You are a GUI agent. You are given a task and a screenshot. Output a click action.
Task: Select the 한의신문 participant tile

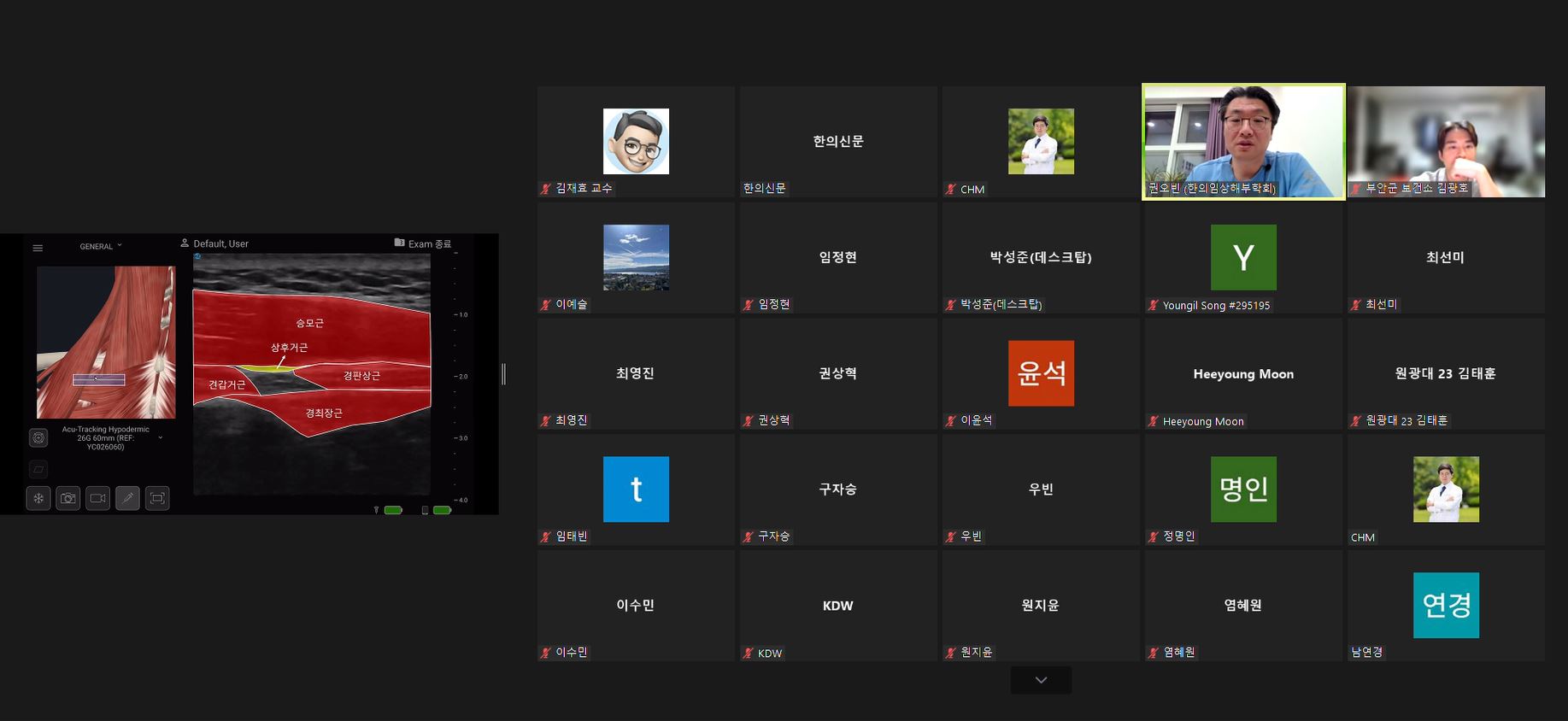838,142
